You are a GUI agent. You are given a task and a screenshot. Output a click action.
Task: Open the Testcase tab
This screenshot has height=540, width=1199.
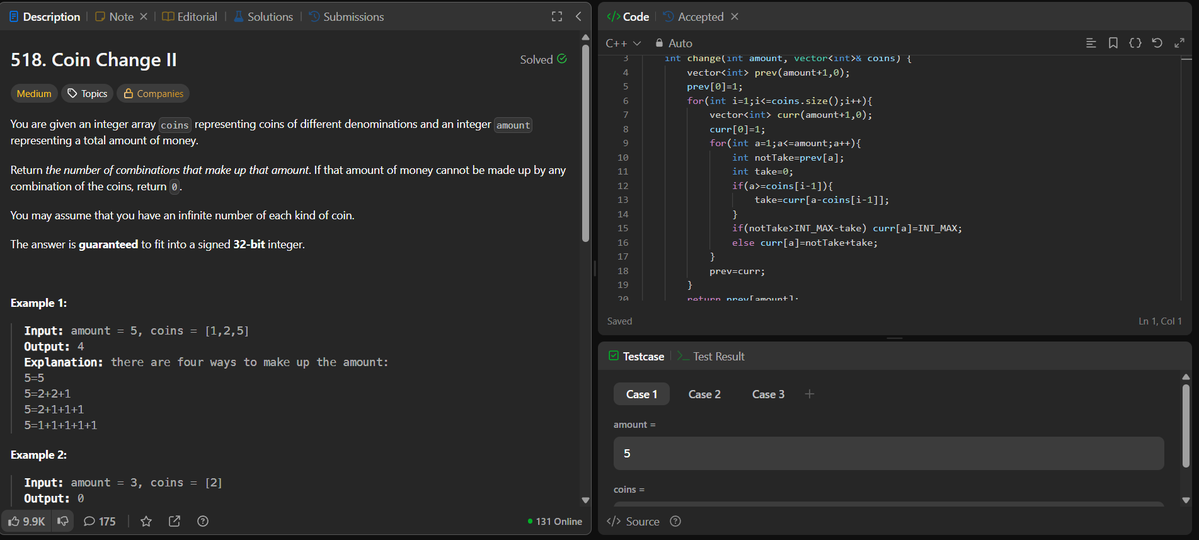click(636, 356)
